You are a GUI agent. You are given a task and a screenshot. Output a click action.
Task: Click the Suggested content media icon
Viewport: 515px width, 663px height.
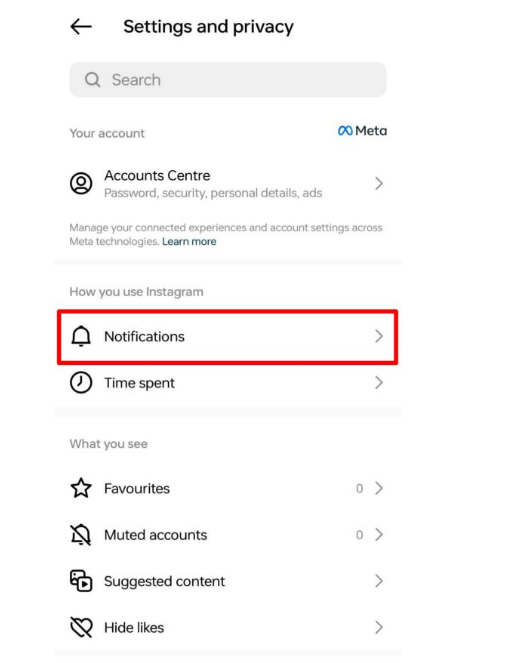tap(81, 581)
